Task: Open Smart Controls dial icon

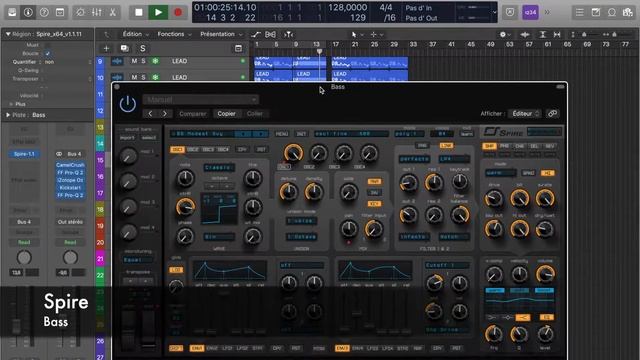Action: [80, 12]
